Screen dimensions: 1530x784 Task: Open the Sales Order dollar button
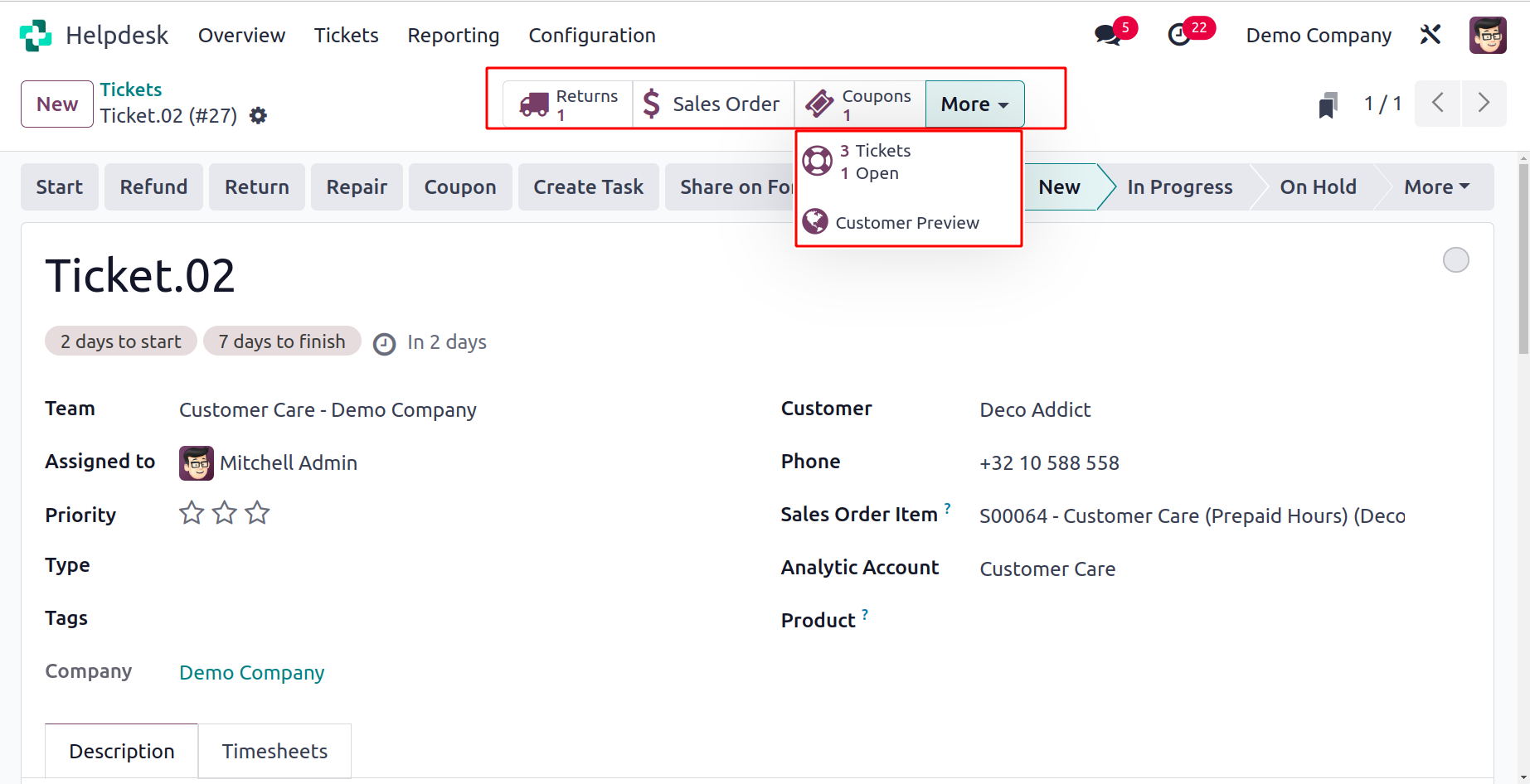tap(713, 104)
